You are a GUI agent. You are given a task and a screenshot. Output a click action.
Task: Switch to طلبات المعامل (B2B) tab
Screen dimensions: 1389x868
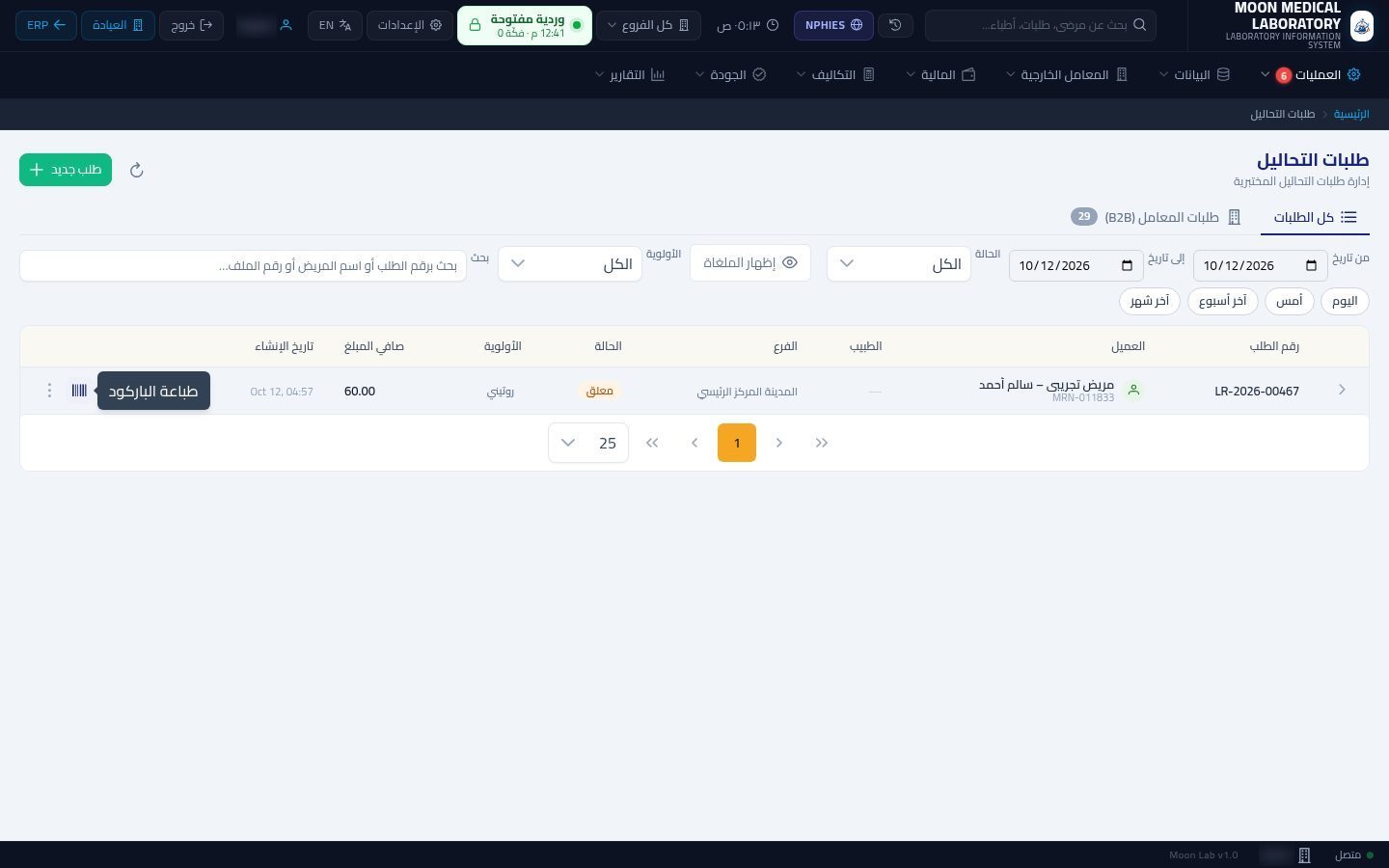point(1155,217)
